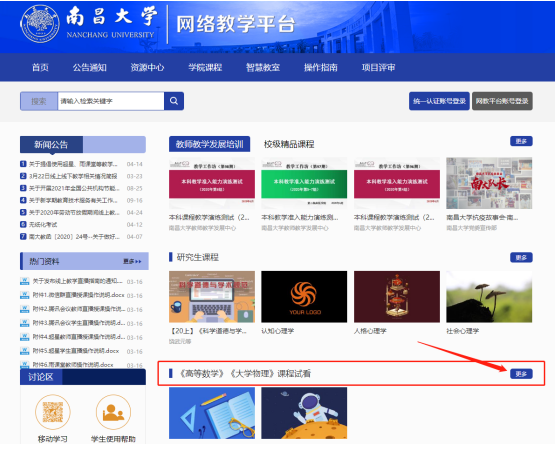Click the Nanchang University logo emblem
Screen dimensions: 556x449
coord(40,24)
